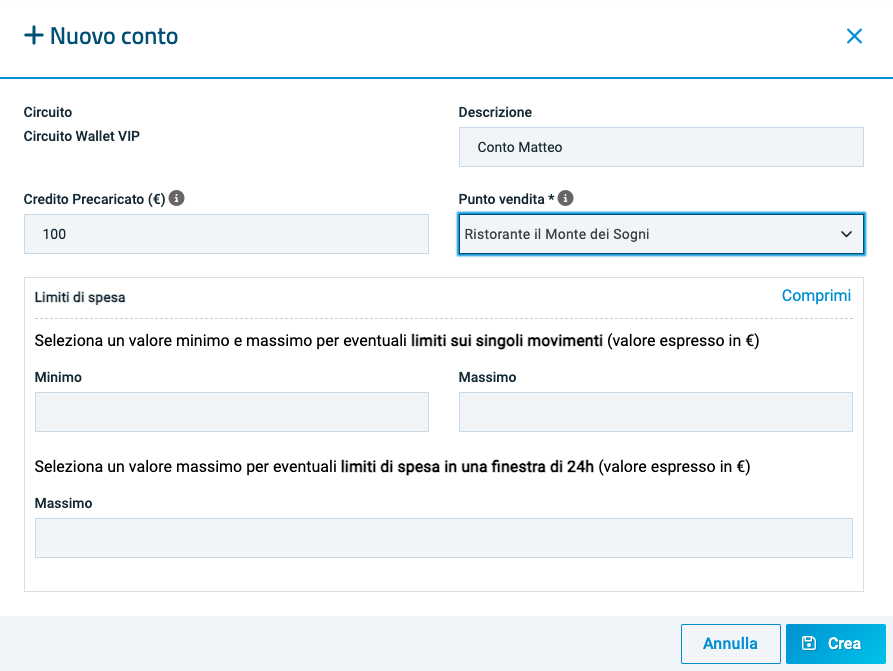Click the plus icon beside Nuovo conto

(34, 37)
